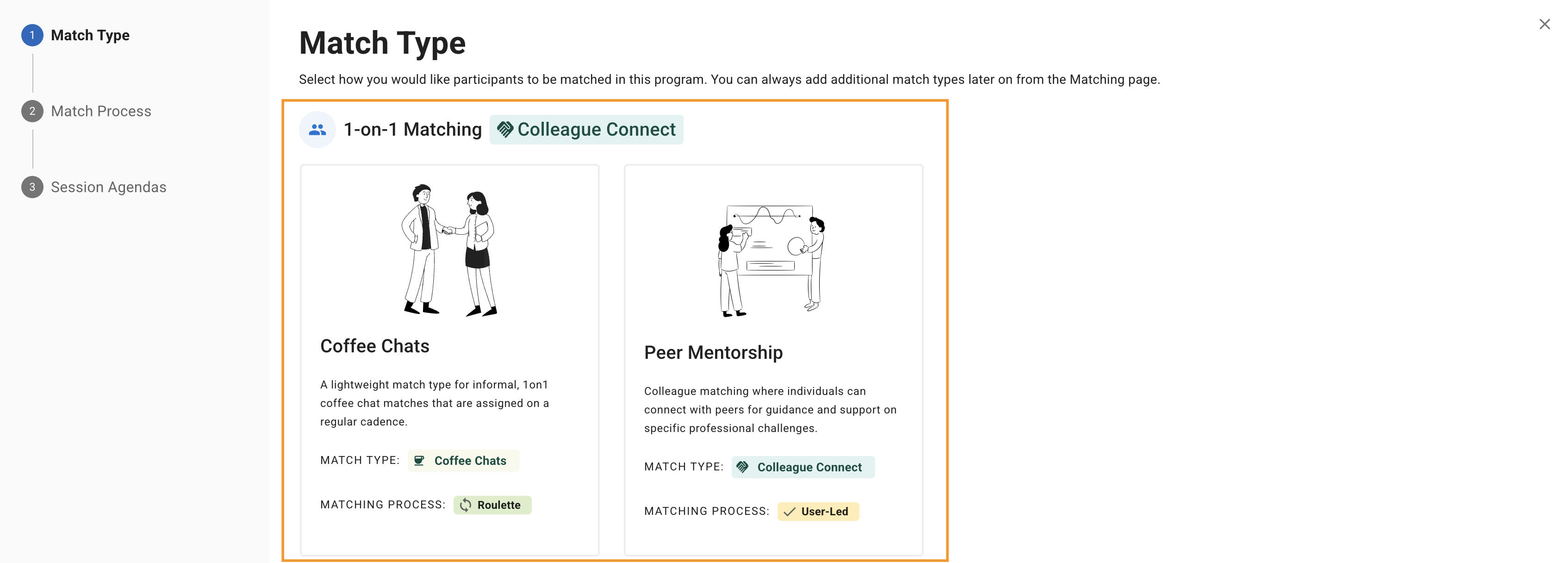Click the Coffee Chats card title
Viewport: 1568px width, 563px height.
coord(374,346)
